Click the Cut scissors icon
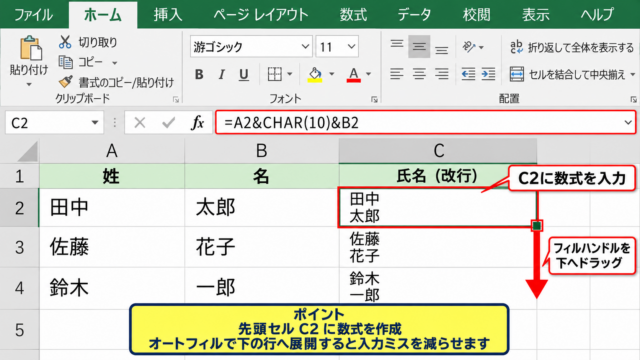 tap(65, 42)
